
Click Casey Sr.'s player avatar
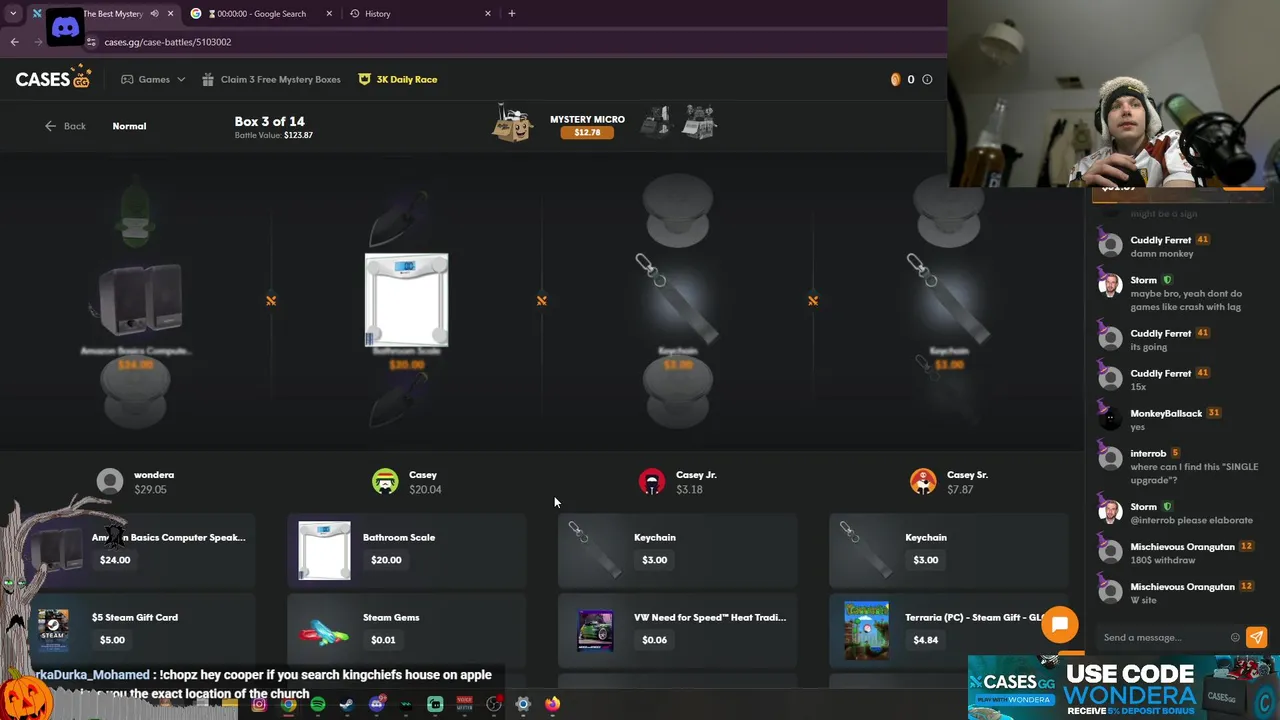[x=923, y=482]
